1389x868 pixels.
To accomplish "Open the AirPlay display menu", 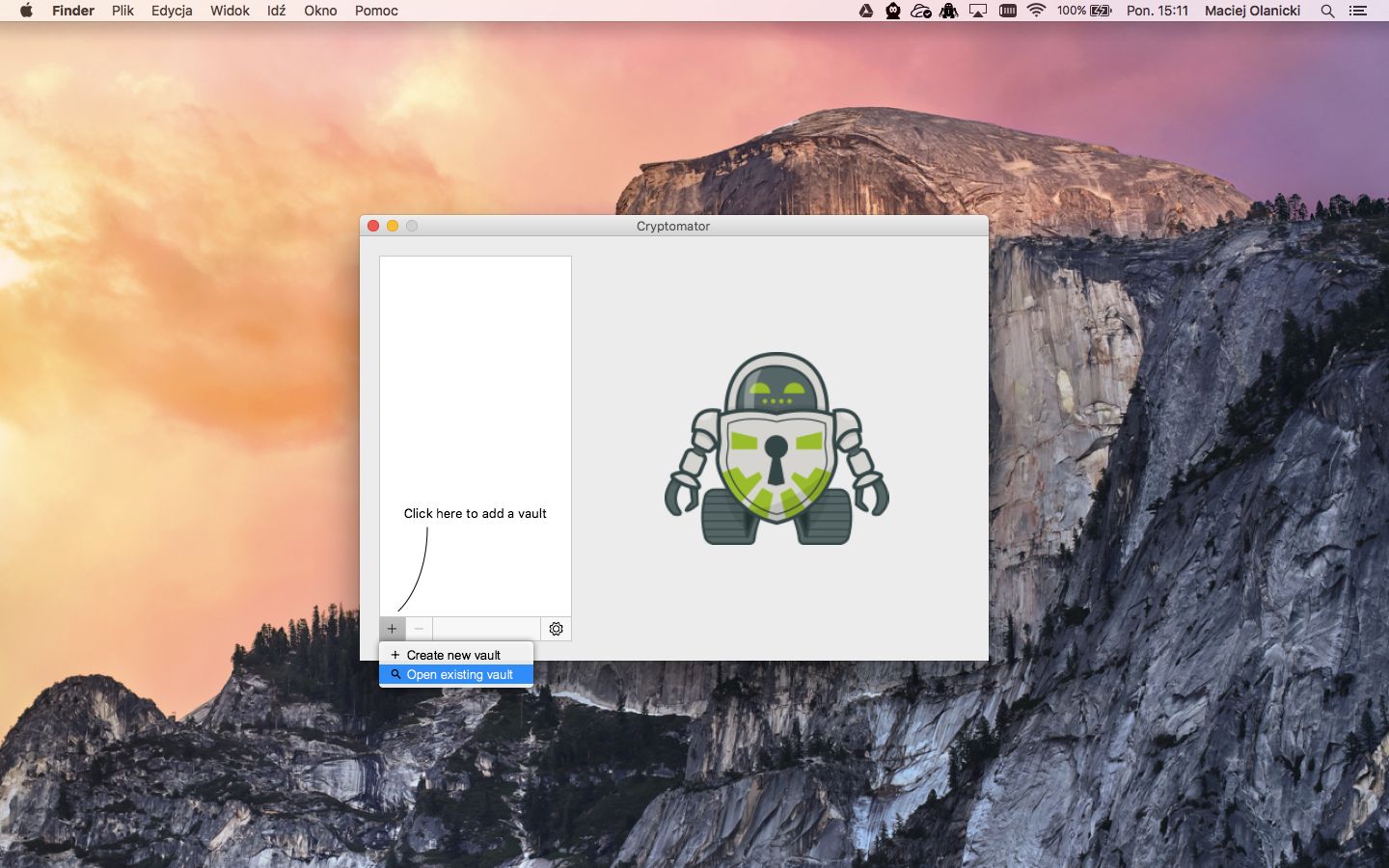I will [978, 11].
